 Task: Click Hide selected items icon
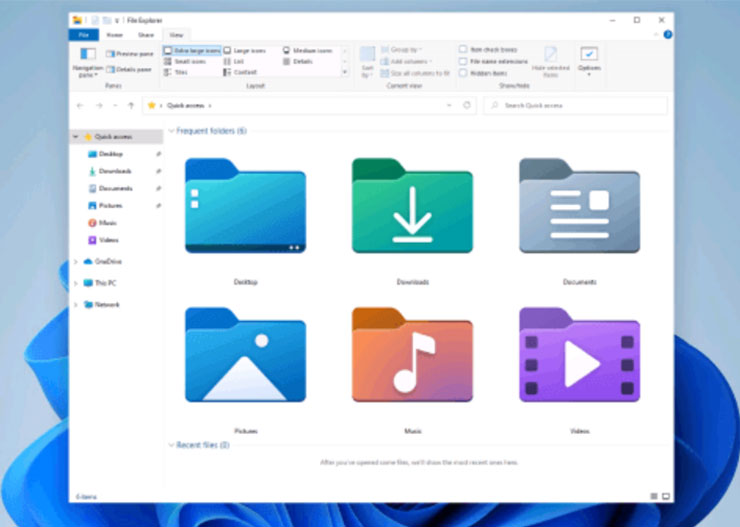(550, 54)
